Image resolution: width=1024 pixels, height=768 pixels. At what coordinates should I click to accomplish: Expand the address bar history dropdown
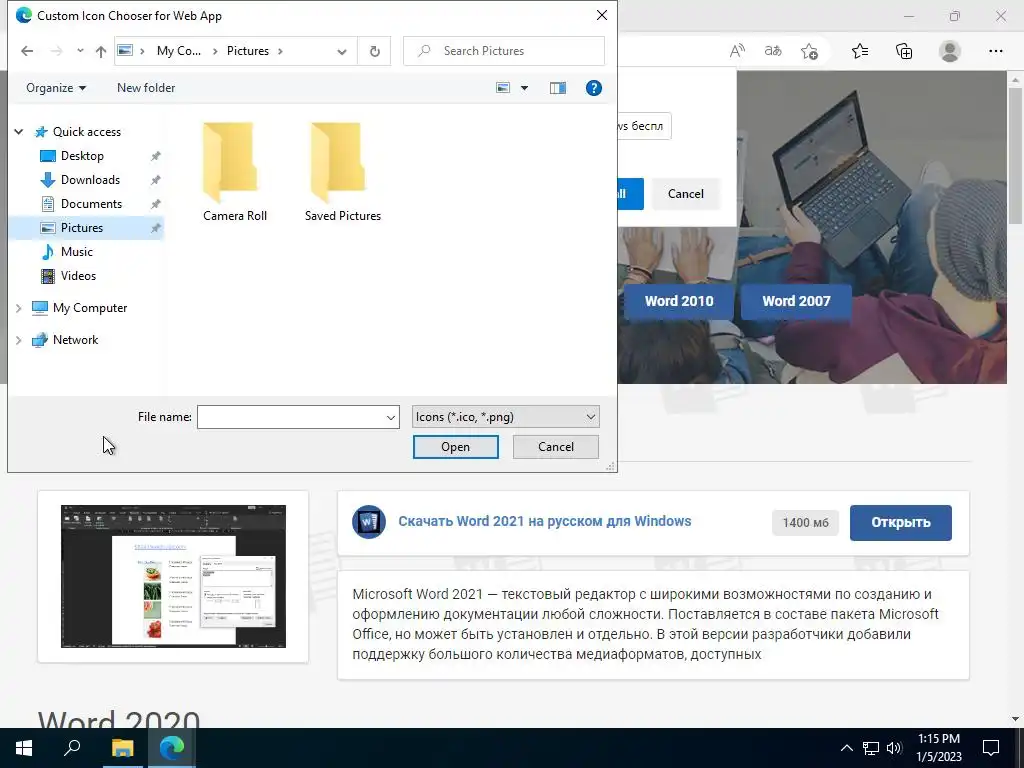click(342, 52)
